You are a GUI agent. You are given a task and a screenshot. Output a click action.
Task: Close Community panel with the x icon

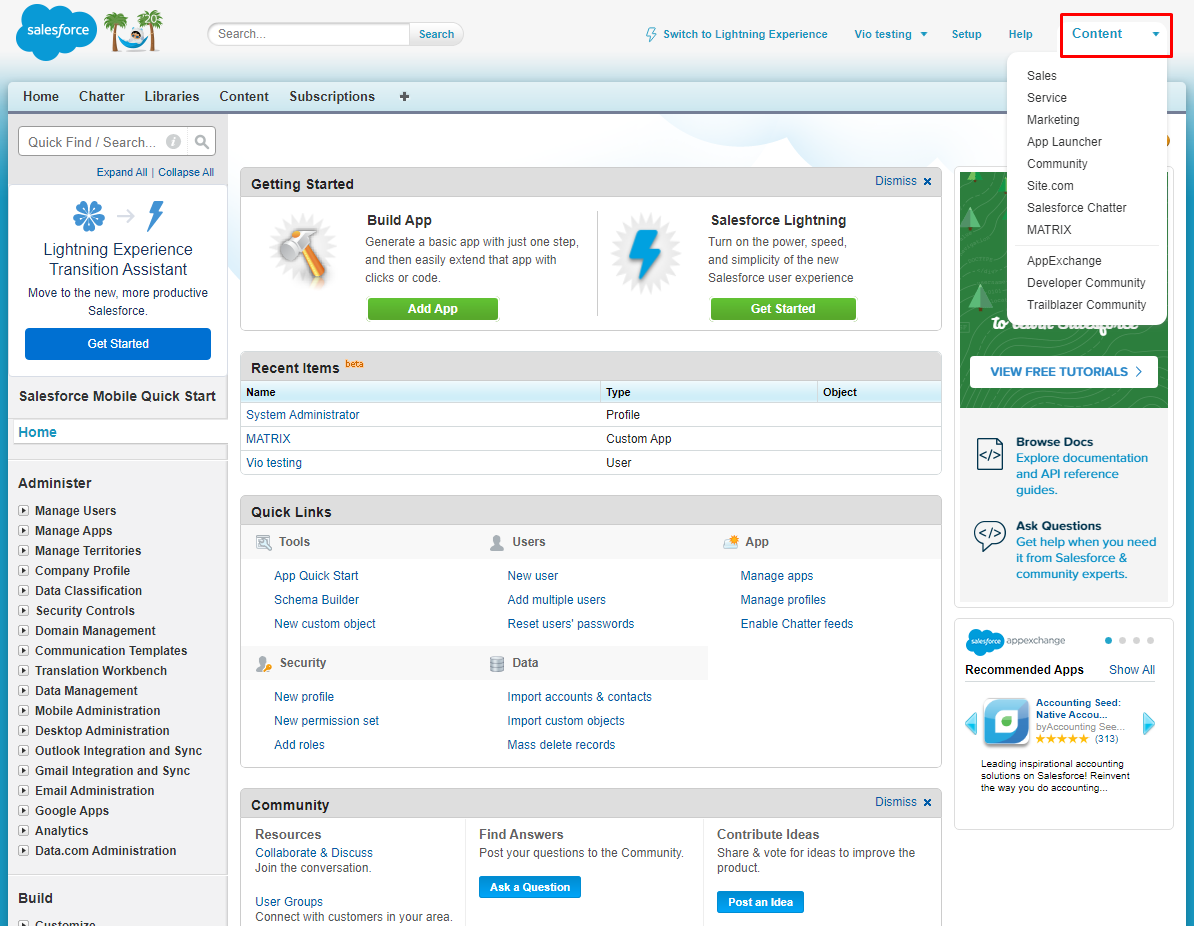[x=927, y=803]
